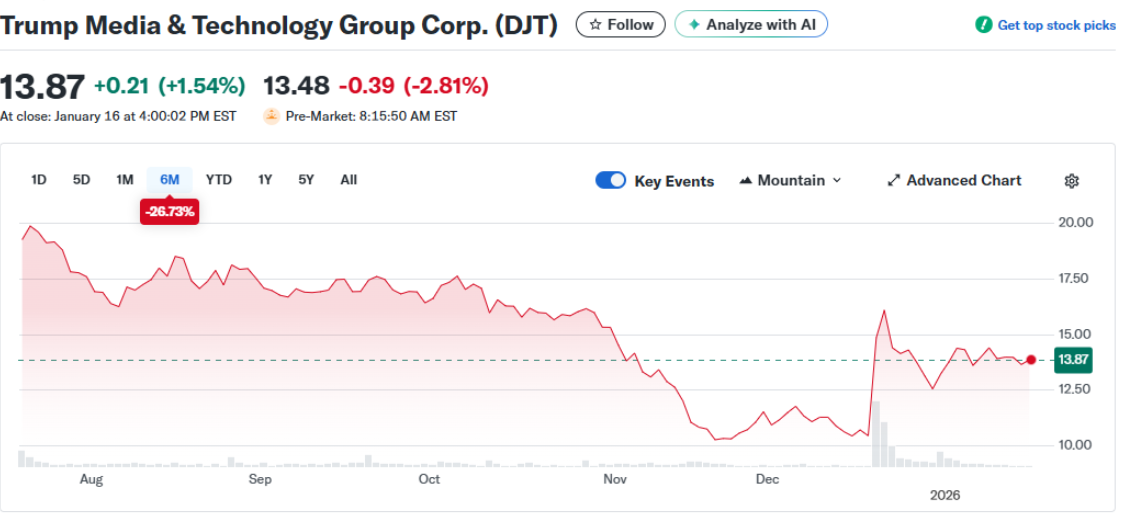Toggle the Key Events switch
The height and width of the screenshot is (518, 1127).
pyautogui.click(x=610, y=181)
